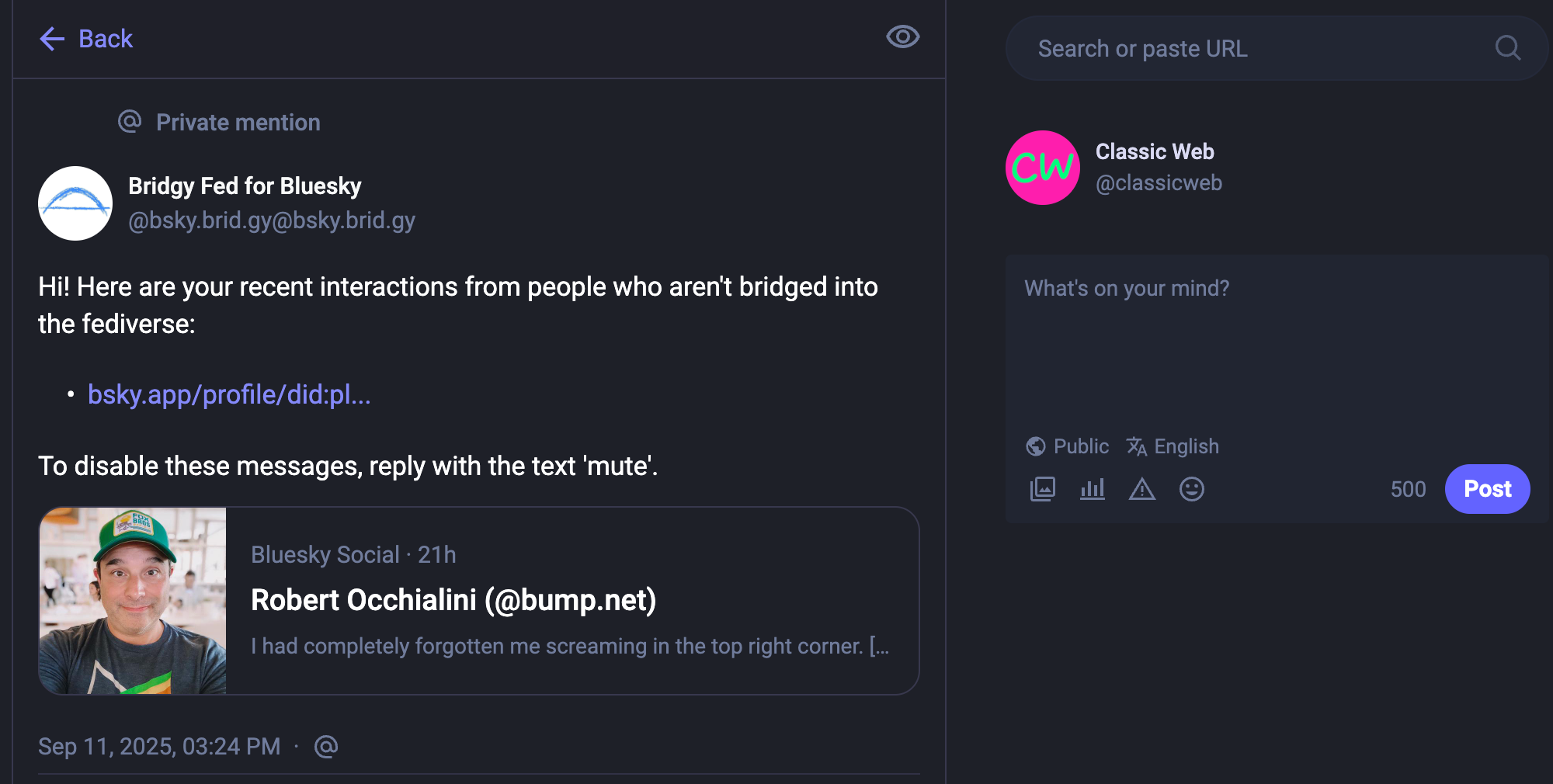1553x784 pixels.
Task: Click the mention visibility icon beside the timestamp
Action: pos(326,747)
